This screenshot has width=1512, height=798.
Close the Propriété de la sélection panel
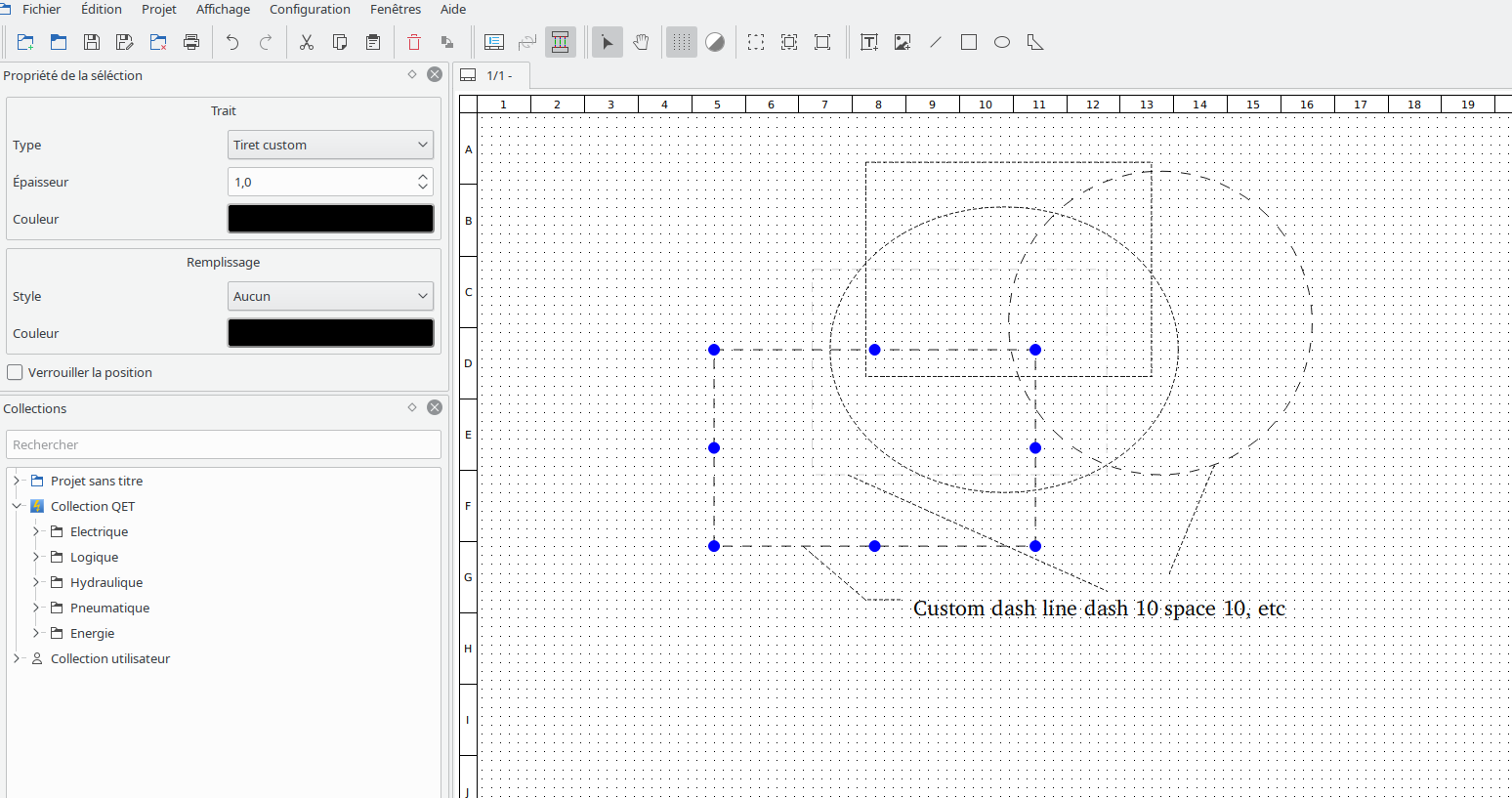435,74
